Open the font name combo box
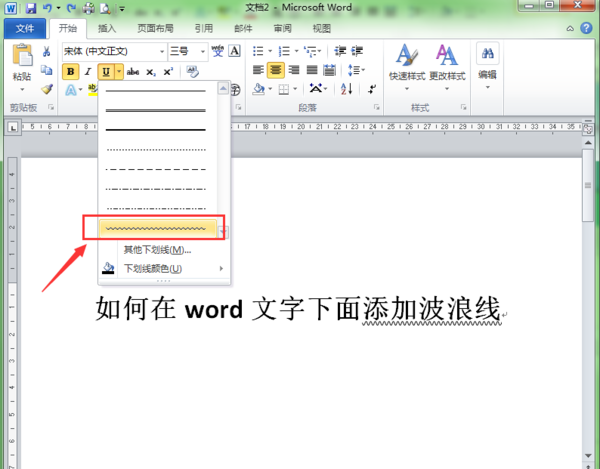Image resolution: width=600 pixels, height=469 pixels. (114, 51)
